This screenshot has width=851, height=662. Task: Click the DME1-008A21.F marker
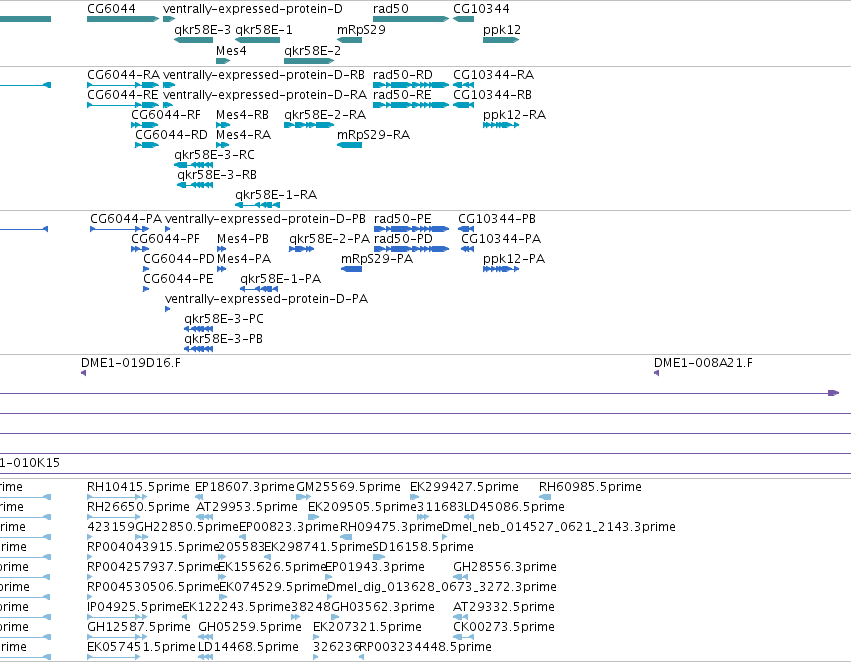(657, 373)
